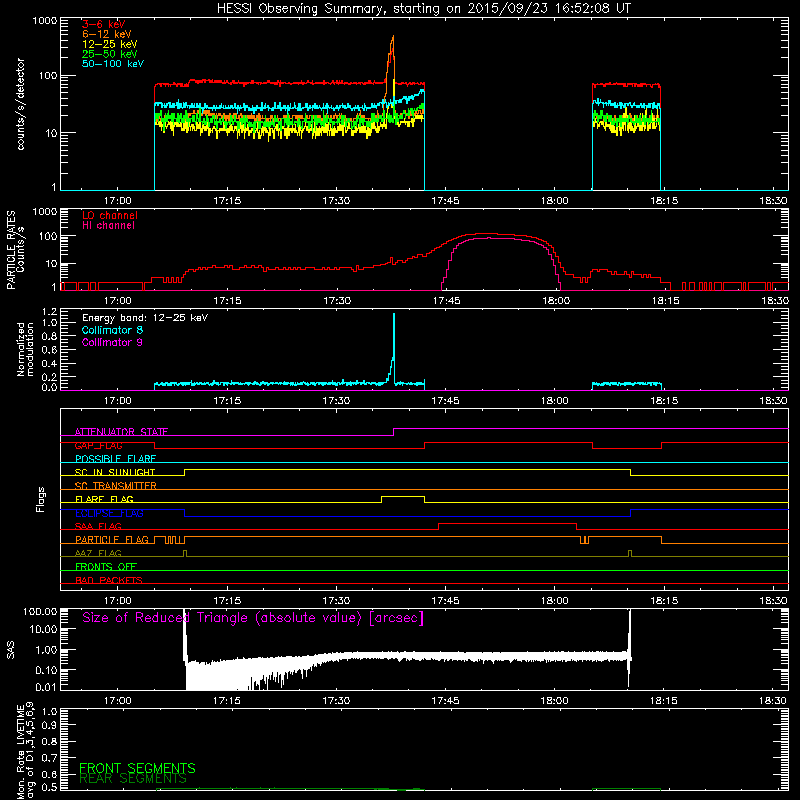800x800 pixels.
Task: Click the orange 6-12 keV flare peak in top plot
Action: coord(392,38)
